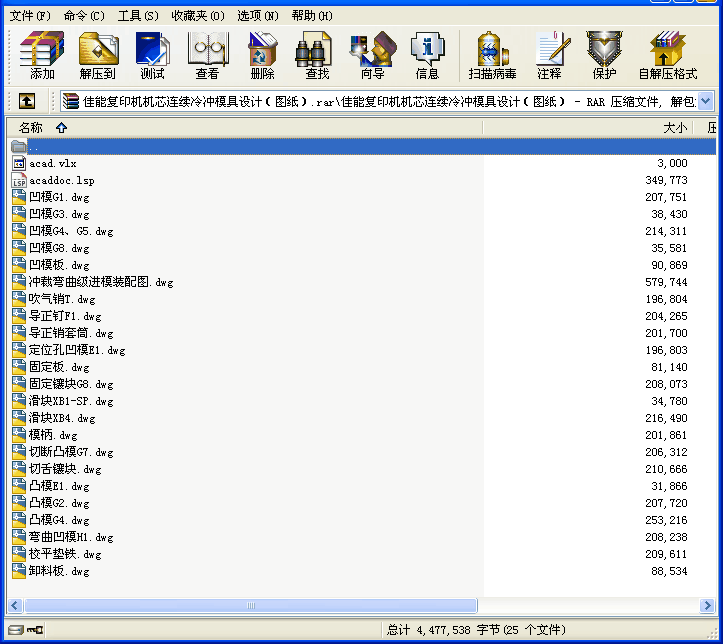723x644 pixels.
Task: Click the key icon in status bar
Action: click(x=35, y=630)
